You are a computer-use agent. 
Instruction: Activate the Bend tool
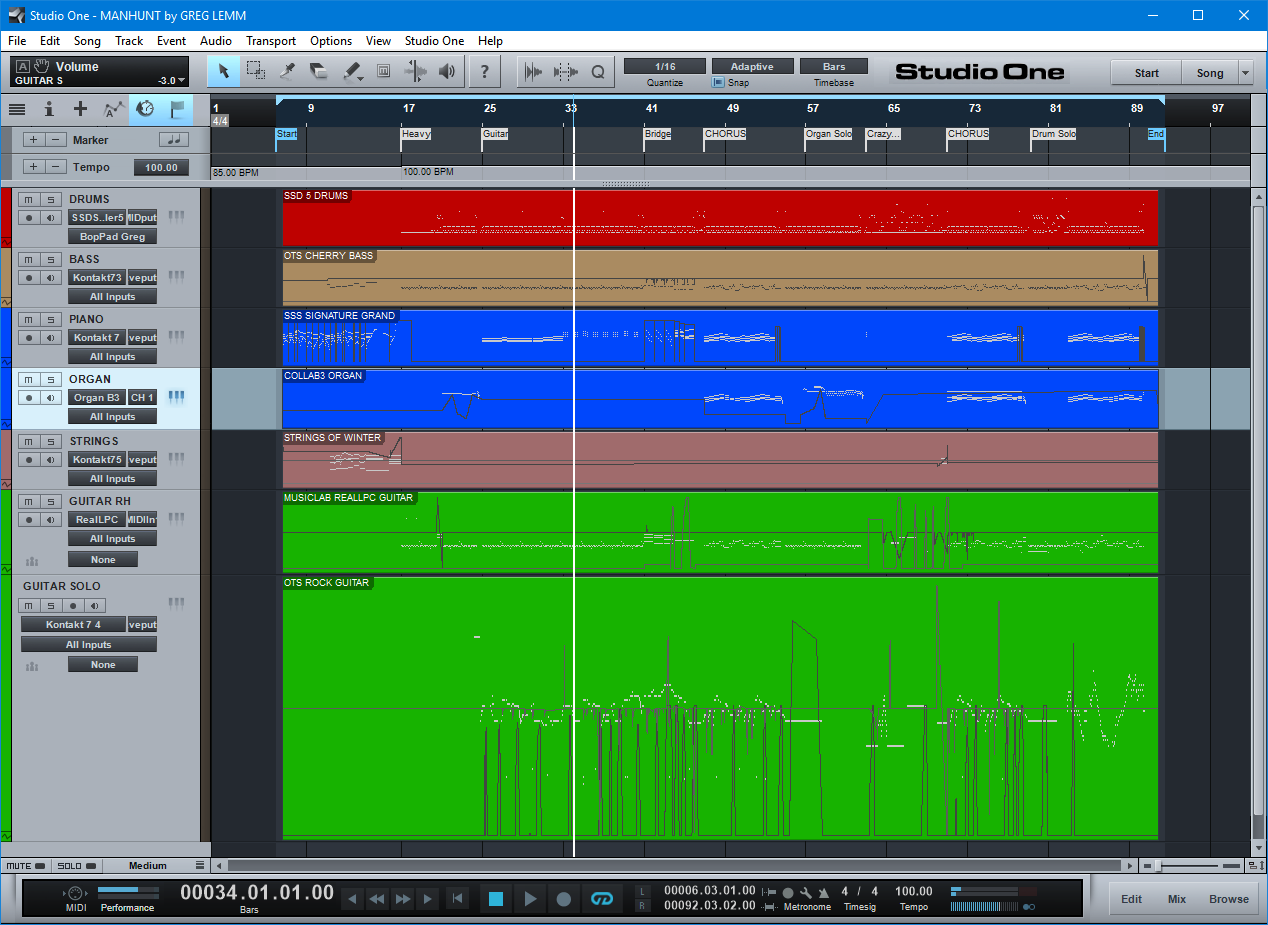pos(415,71)
